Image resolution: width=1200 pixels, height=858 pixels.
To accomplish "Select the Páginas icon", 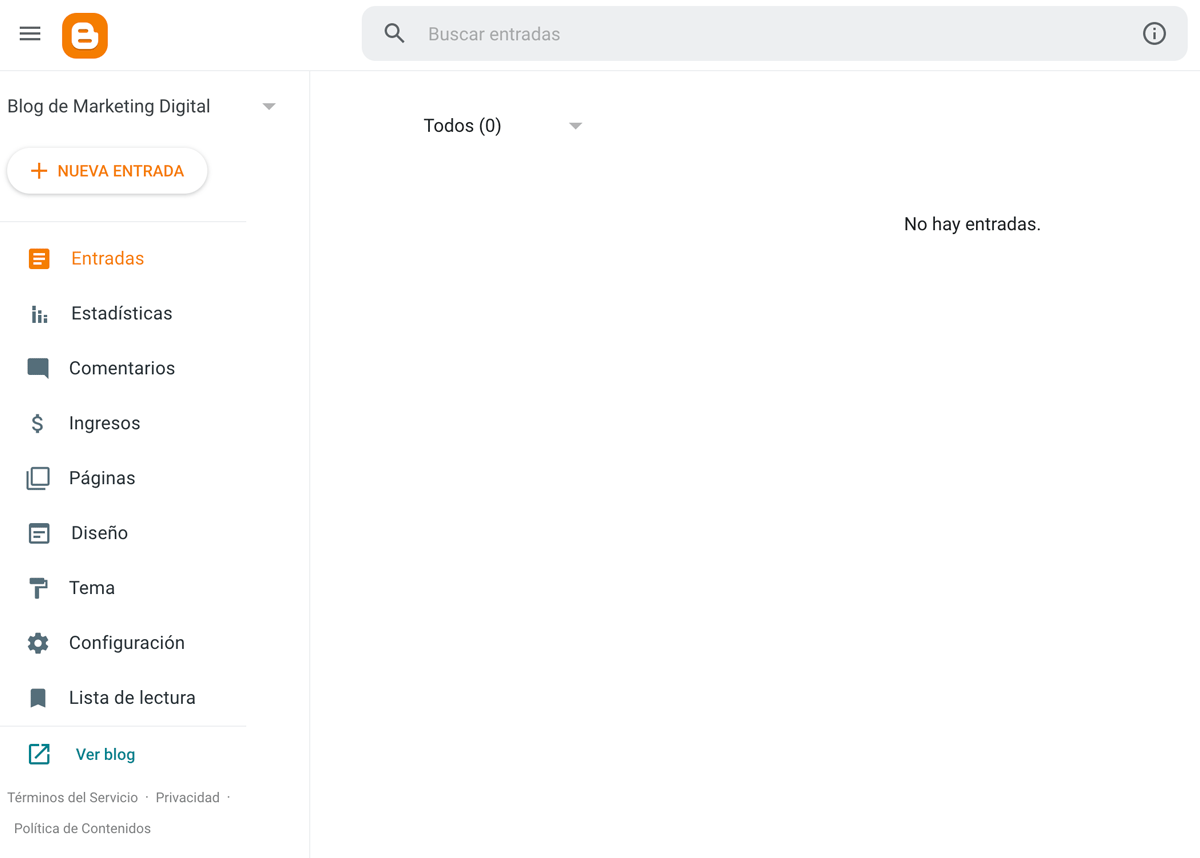I will pos(38,478).
